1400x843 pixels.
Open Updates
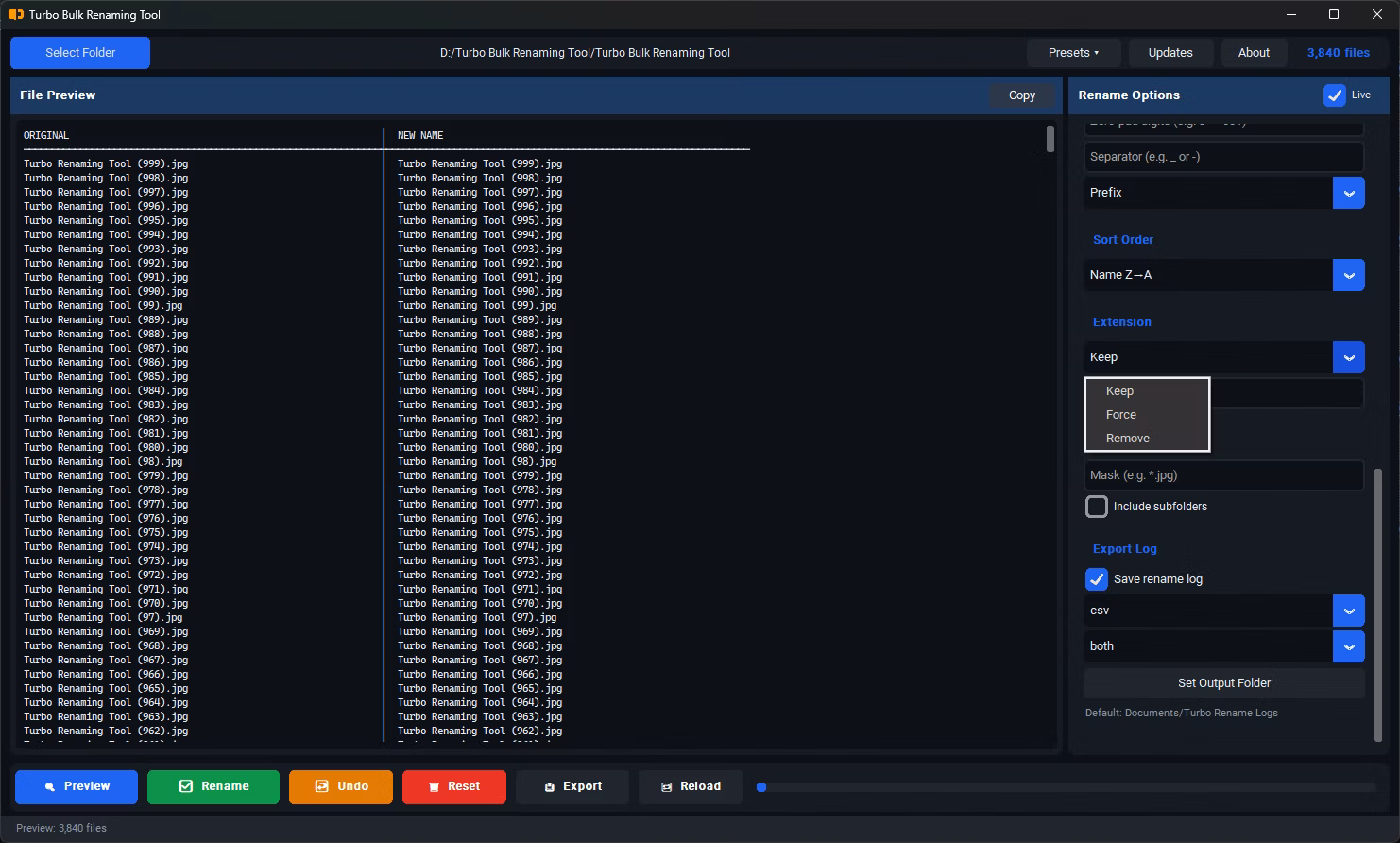pos(1170,53)
